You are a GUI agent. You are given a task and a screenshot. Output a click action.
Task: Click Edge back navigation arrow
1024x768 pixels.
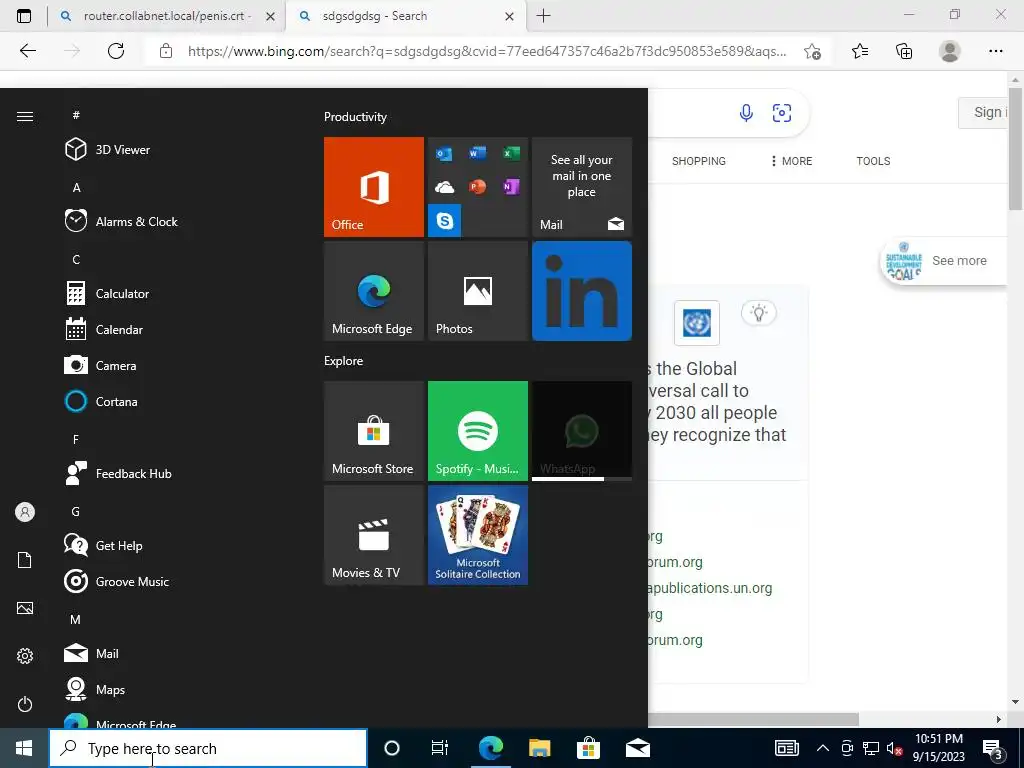pos(27,51)
